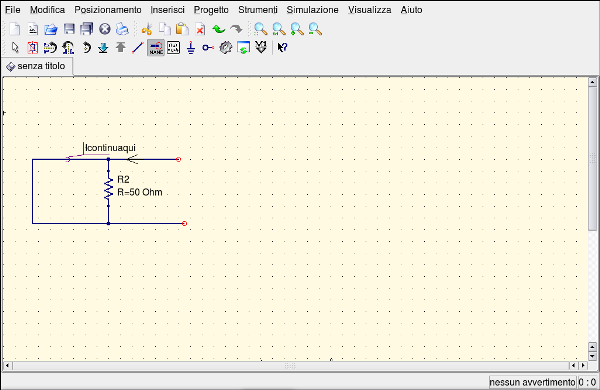Image resolution: width=600 pixels, height=390 pixels.
Task: Open the Modifica menu
Action: pyautogui.click(x=47, y=10)
